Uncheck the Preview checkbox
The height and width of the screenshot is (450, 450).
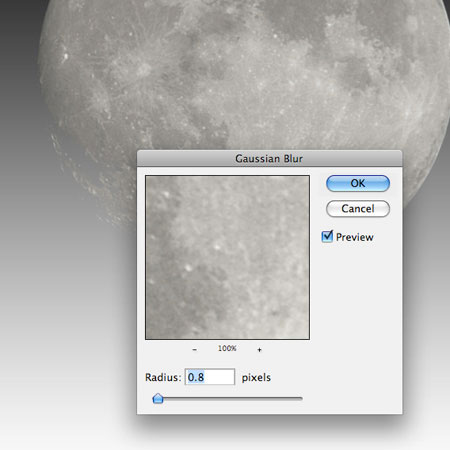tap(327, 236)
